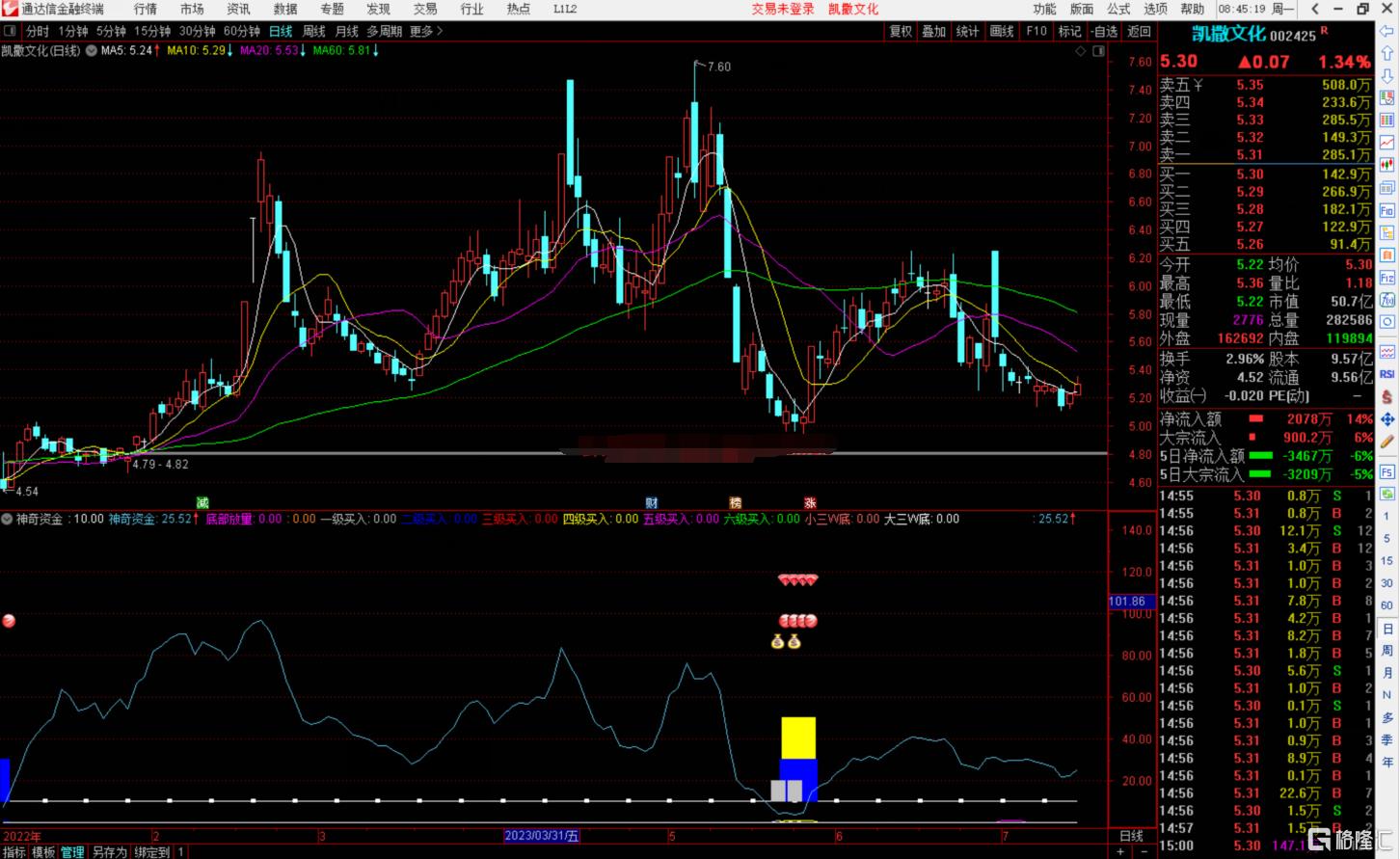Click the 财 marker below the chart
Screen dimensions: 1400x859
click(652, 502)
